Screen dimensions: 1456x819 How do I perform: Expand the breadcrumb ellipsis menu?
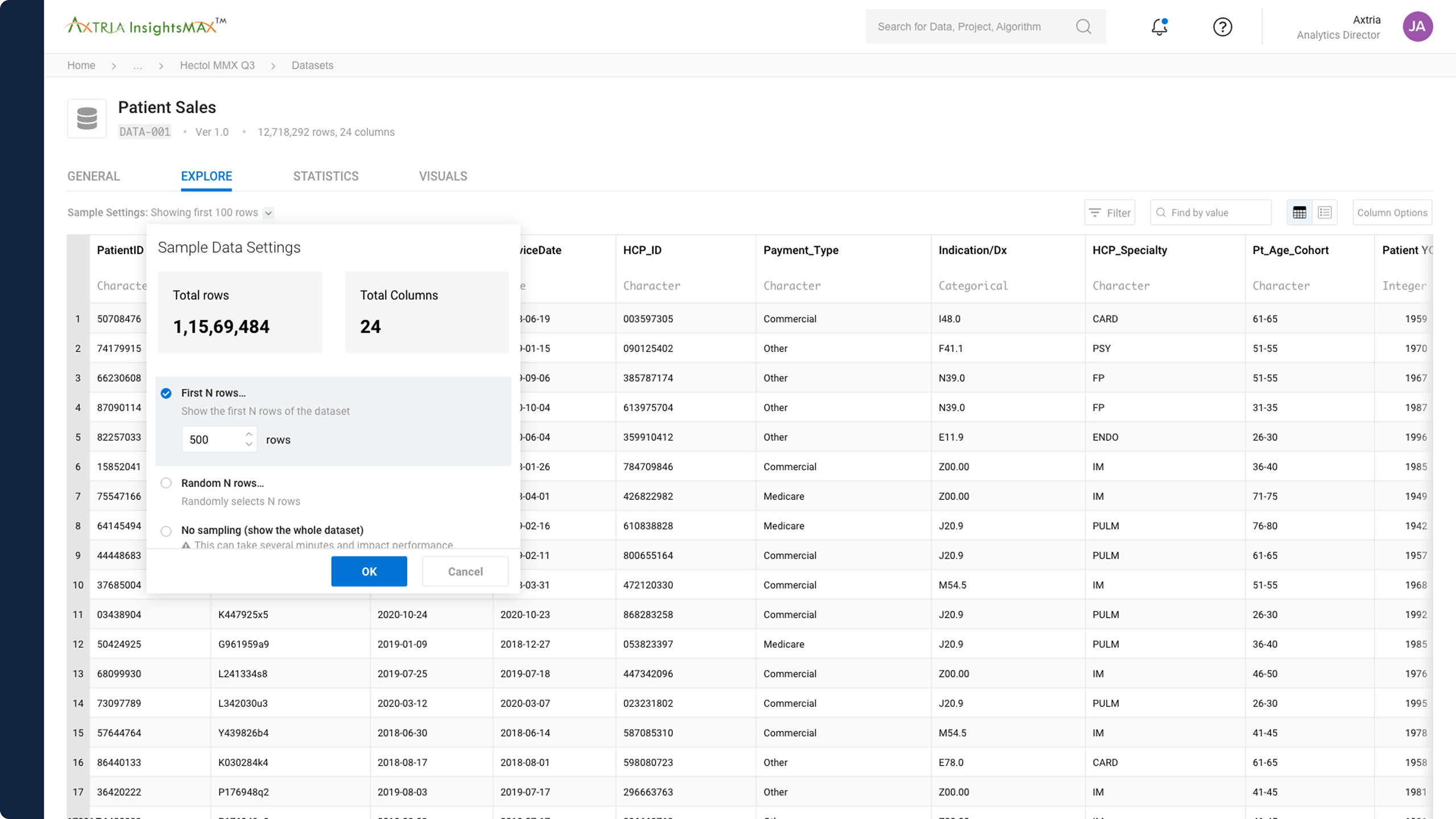138,66
